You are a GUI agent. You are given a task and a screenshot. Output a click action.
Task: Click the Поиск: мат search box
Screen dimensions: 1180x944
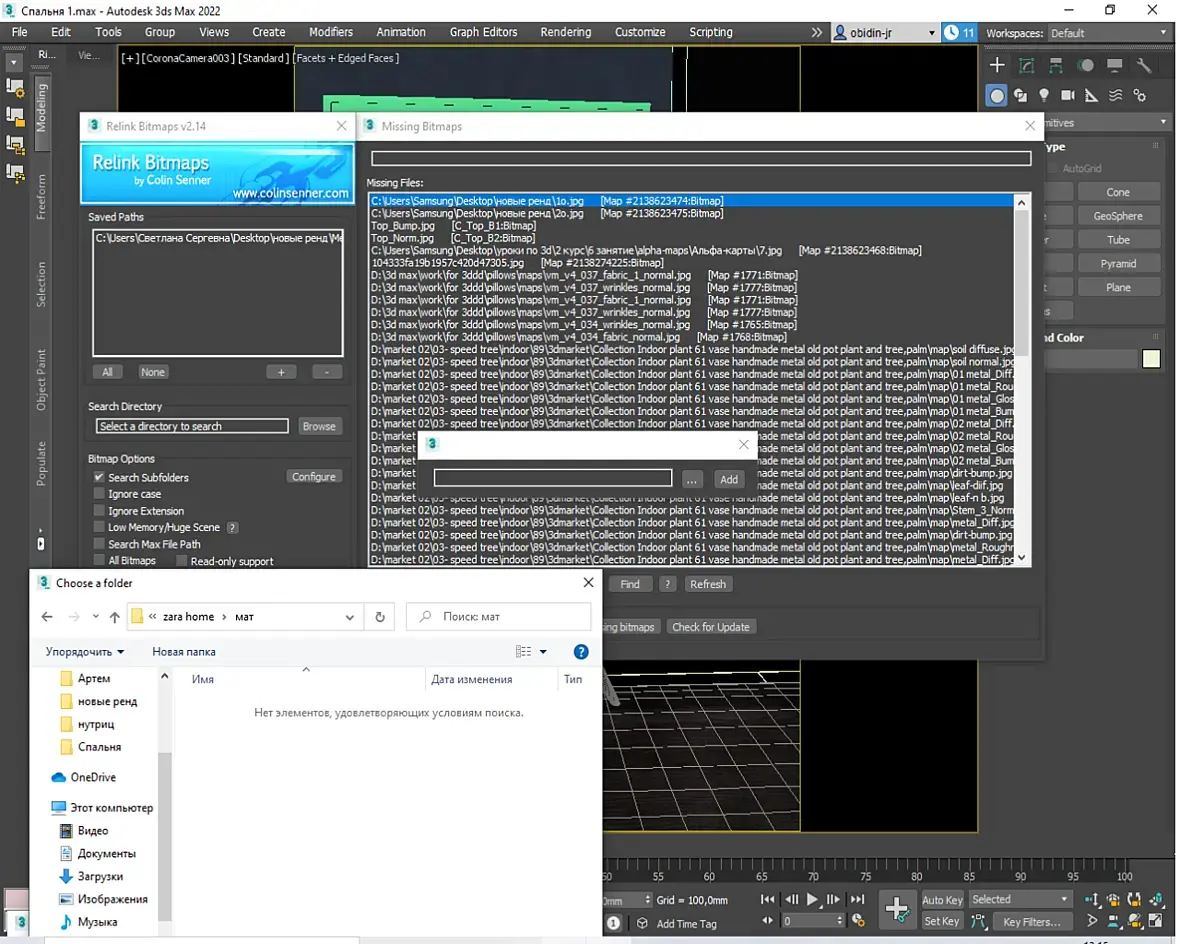tap(498, 617)
